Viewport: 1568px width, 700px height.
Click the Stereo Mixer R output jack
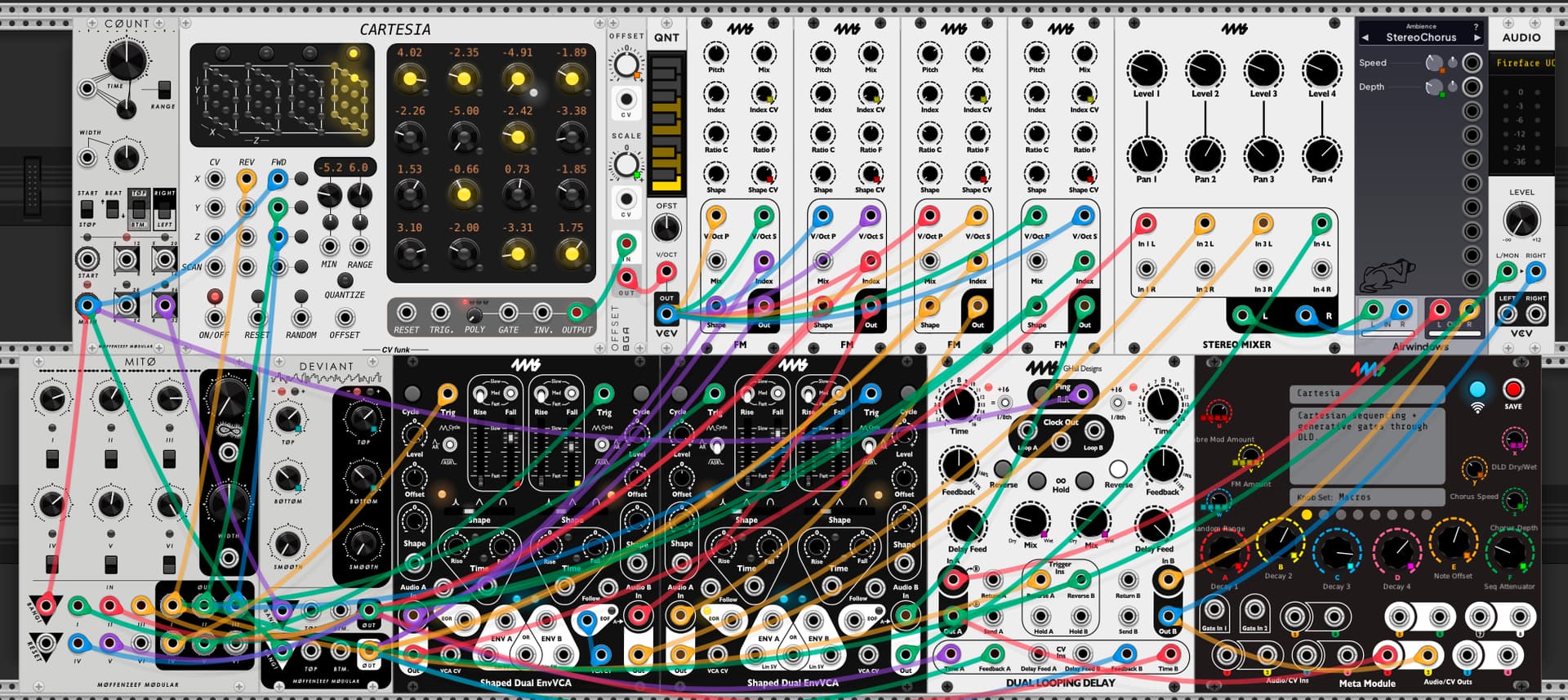1306,314
